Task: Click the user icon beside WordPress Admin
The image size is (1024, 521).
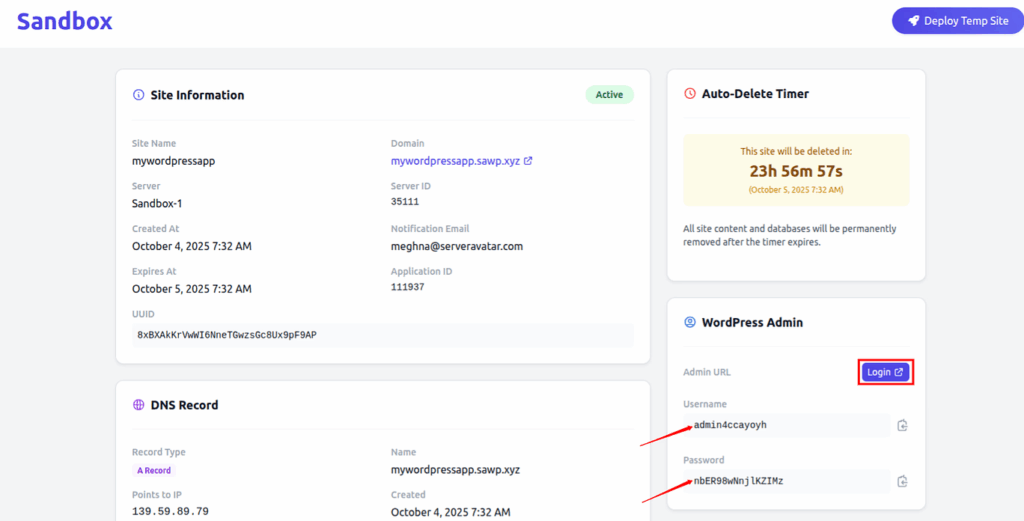Action: pos(690,323)
